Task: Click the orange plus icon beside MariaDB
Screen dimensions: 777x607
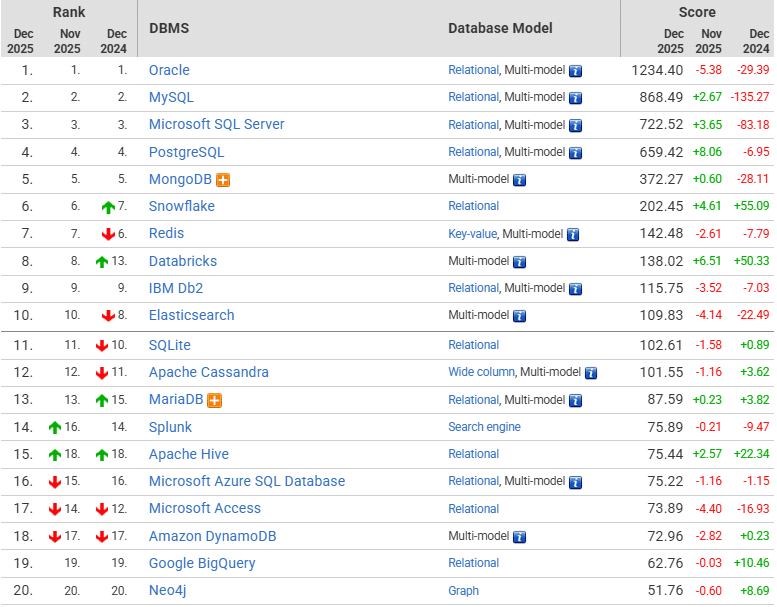Action: pyautogui.click(x=214, y=400)
